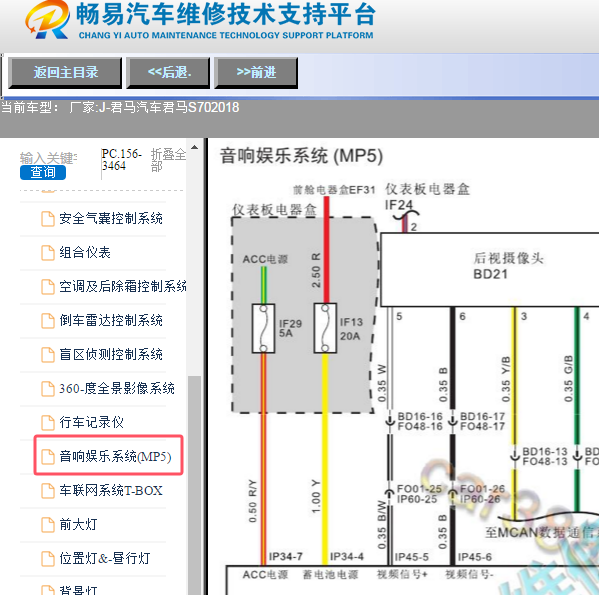The height and width of the screenshot is (595, 599).
Task: Open the 位置灯&-昼行灯 entry
Action: click(x=104, y=558)
